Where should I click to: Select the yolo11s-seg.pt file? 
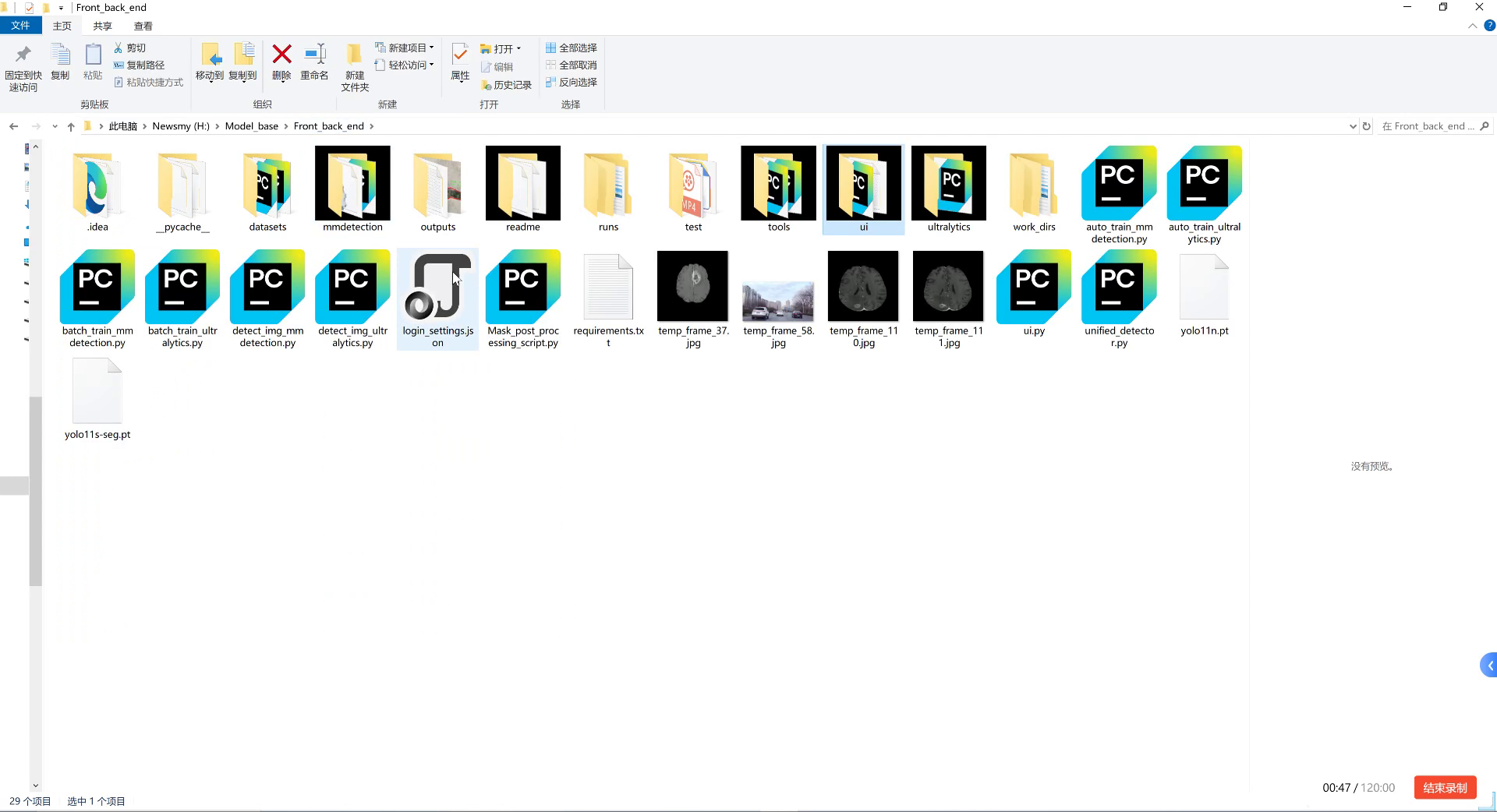97,398
